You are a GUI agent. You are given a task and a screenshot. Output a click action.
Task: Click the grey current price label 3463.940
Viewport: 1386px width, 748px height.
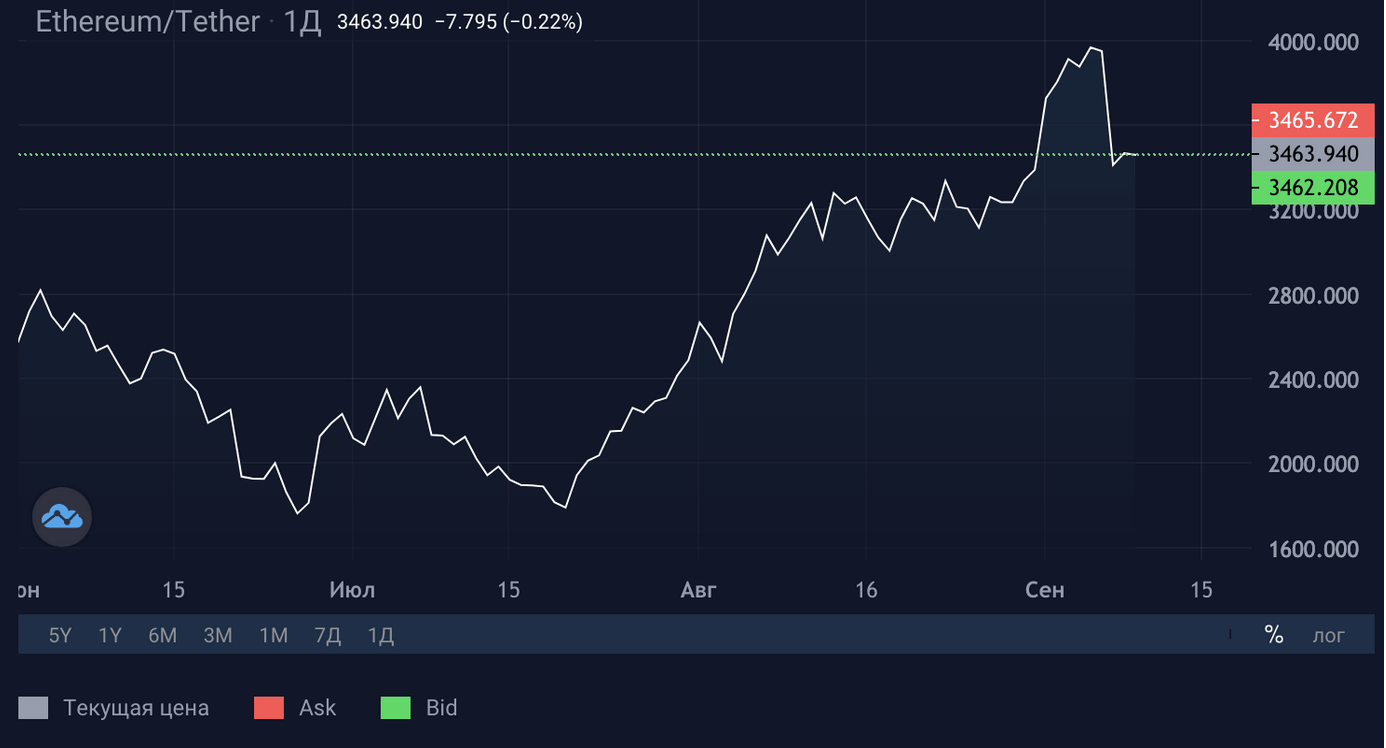tap(1313, 154)
